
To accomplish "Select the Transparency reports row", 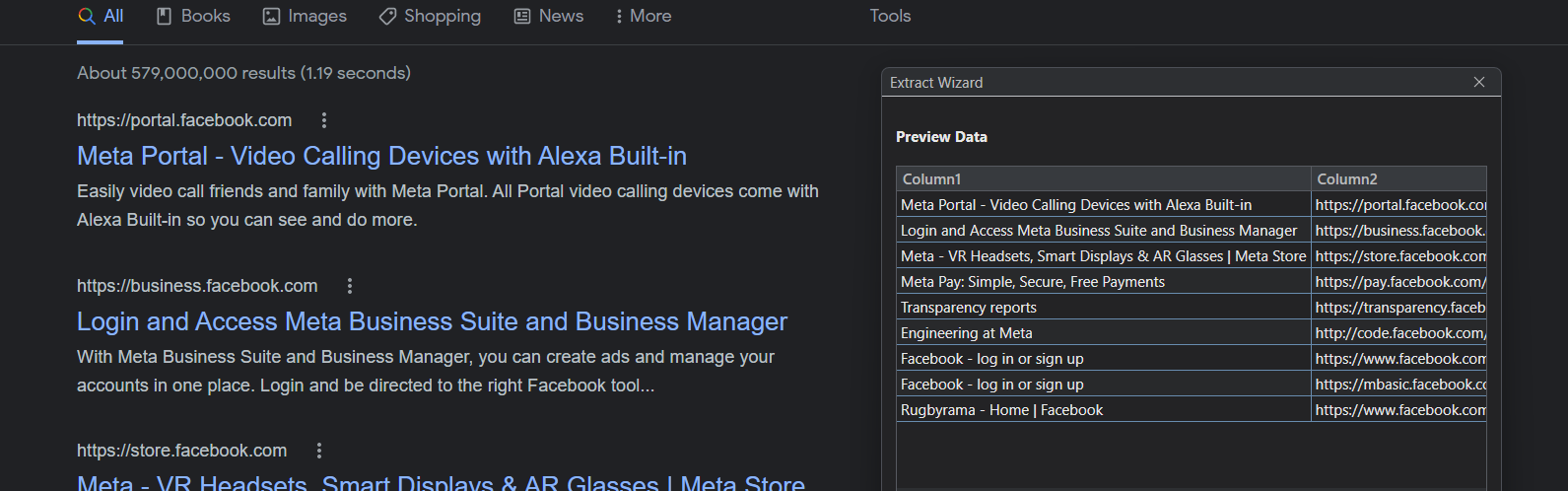I will point(1191,308).
